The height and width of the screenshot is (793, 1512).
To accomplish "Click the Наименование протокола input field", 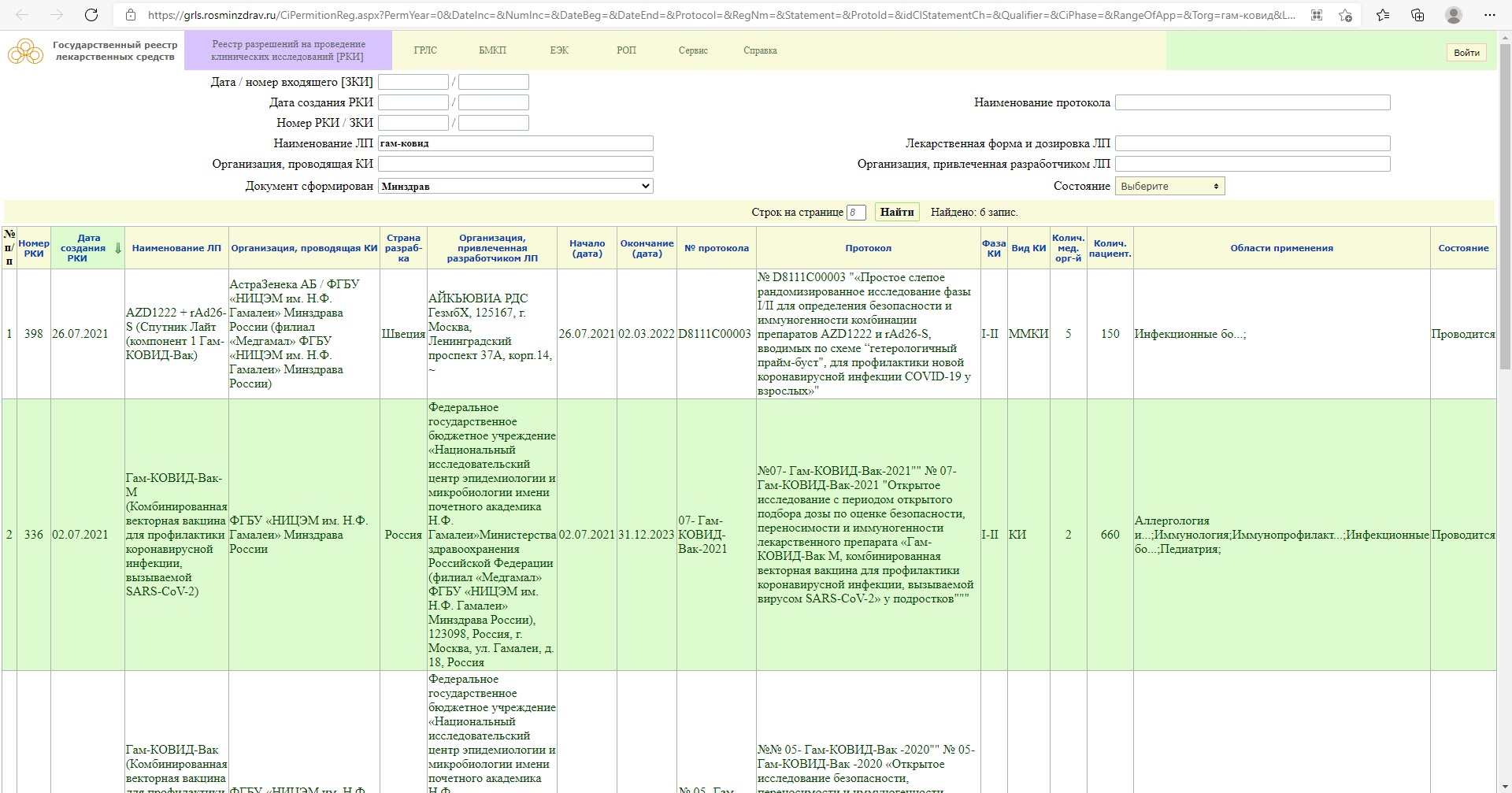I will (1252, 102).
